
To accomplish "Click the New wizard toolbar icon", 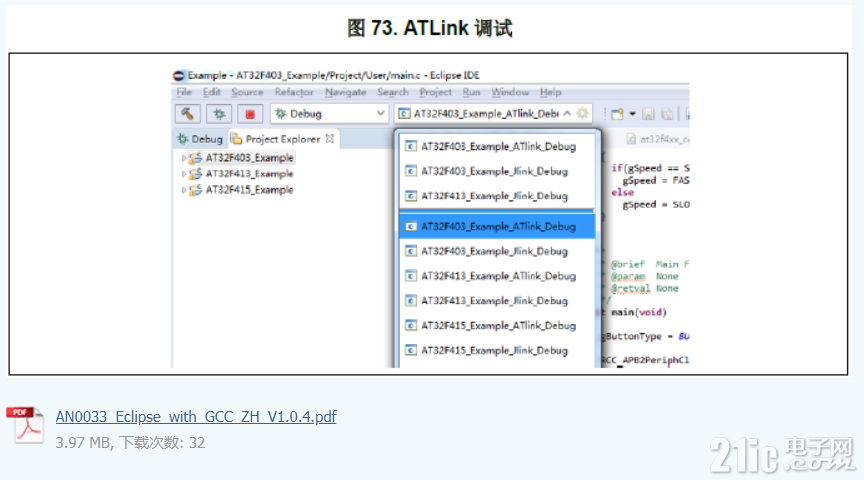I will [x=617, y=114].
